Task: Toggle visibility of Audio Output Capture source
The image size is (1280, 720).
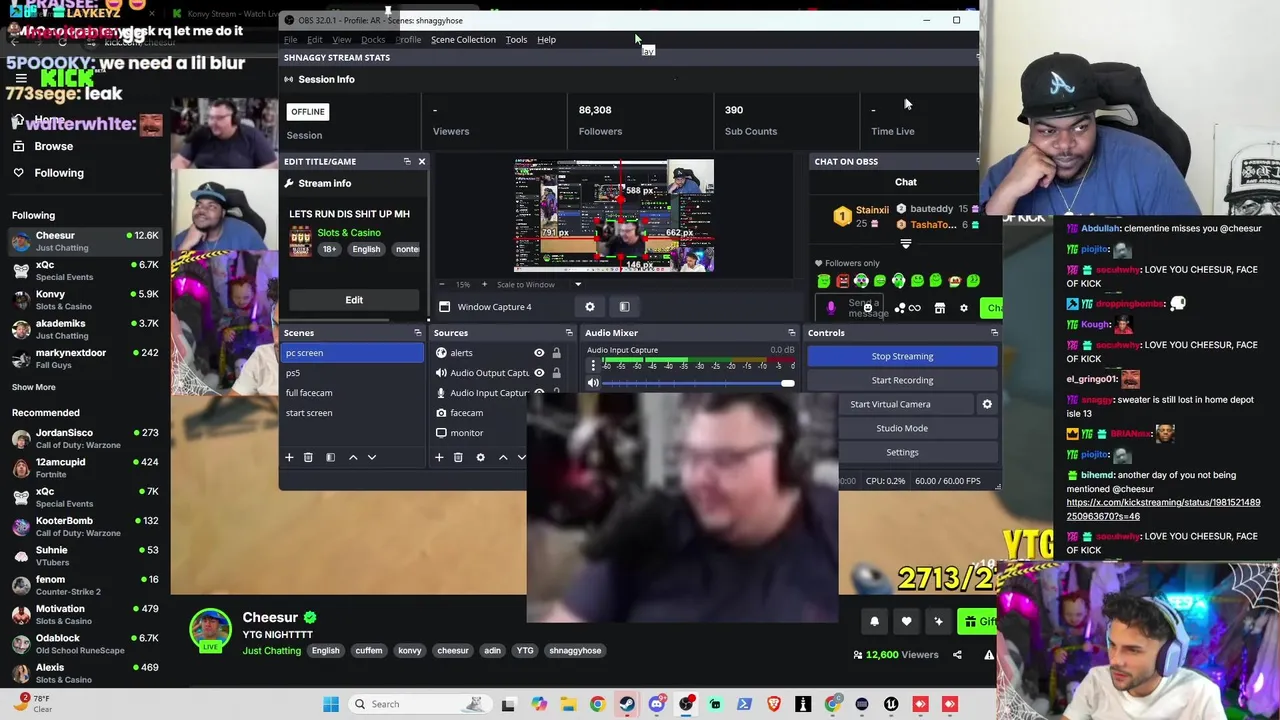Action: point(539,373)
